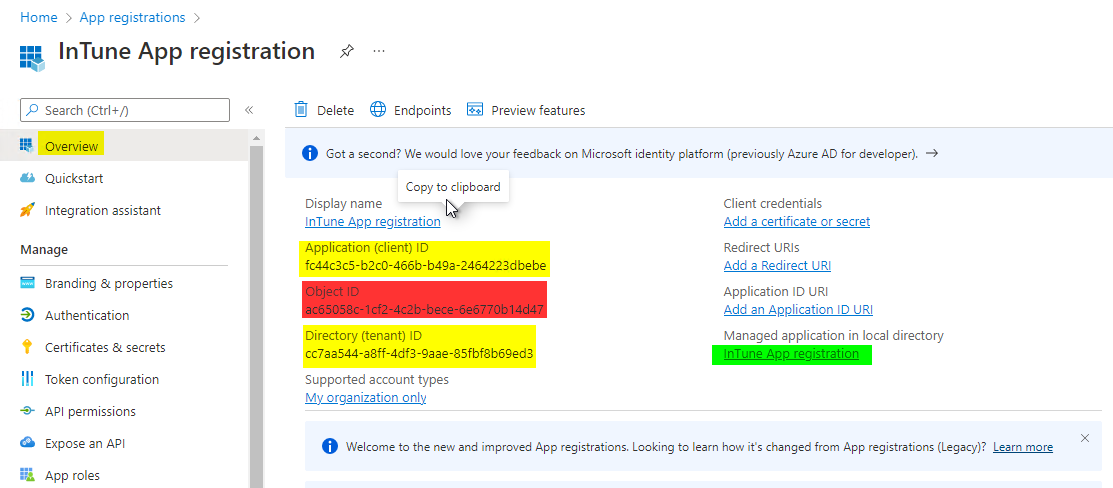The height and width of the screenshot is (488, 1113).
Task: Click the Expose an API cloud icon
Action: tap(27, 443)
